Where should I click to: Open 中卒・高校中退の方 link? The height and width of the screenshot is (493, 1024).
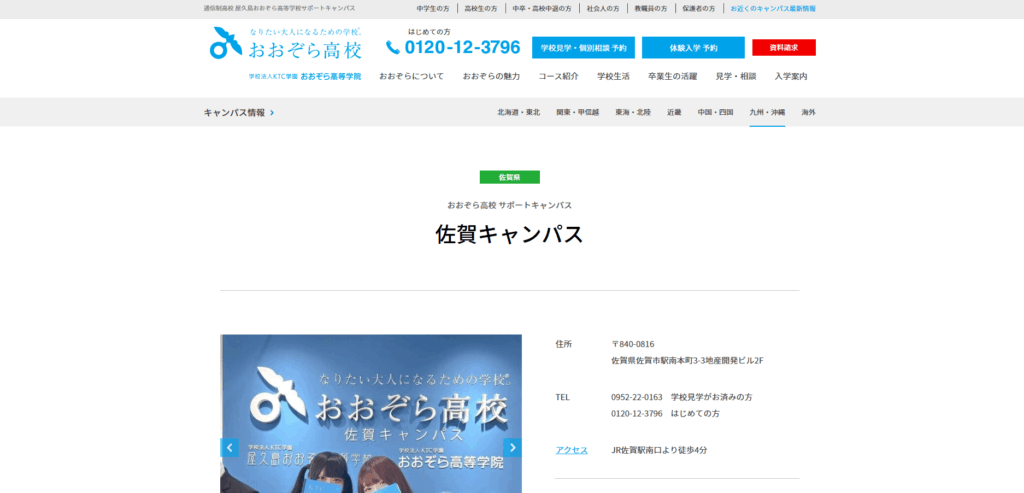coord(542,9)
